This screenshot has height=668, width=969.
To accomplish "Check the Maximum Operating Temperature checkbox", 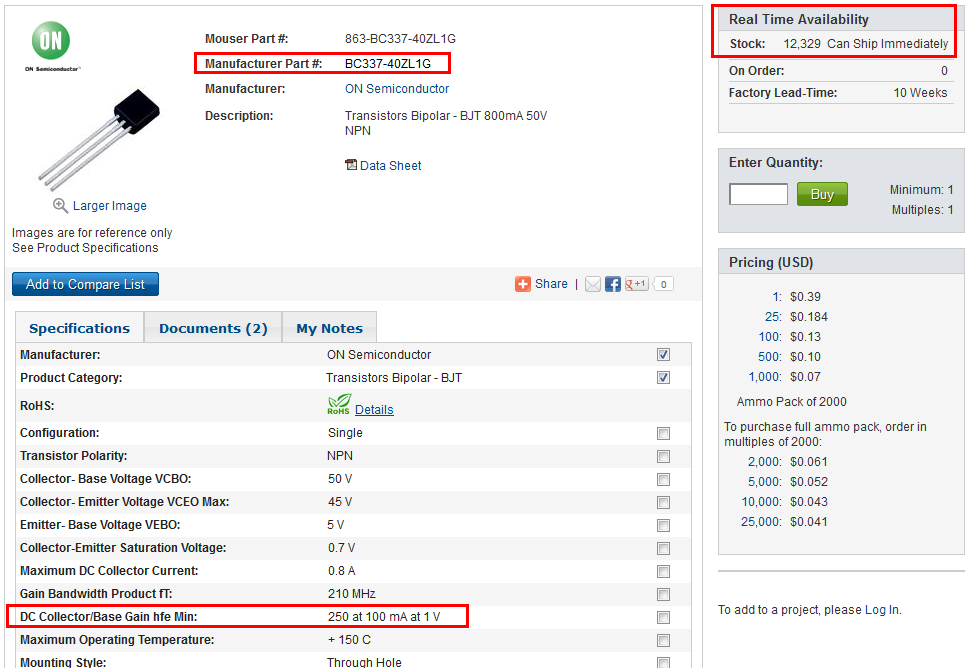I will [663, 640].
